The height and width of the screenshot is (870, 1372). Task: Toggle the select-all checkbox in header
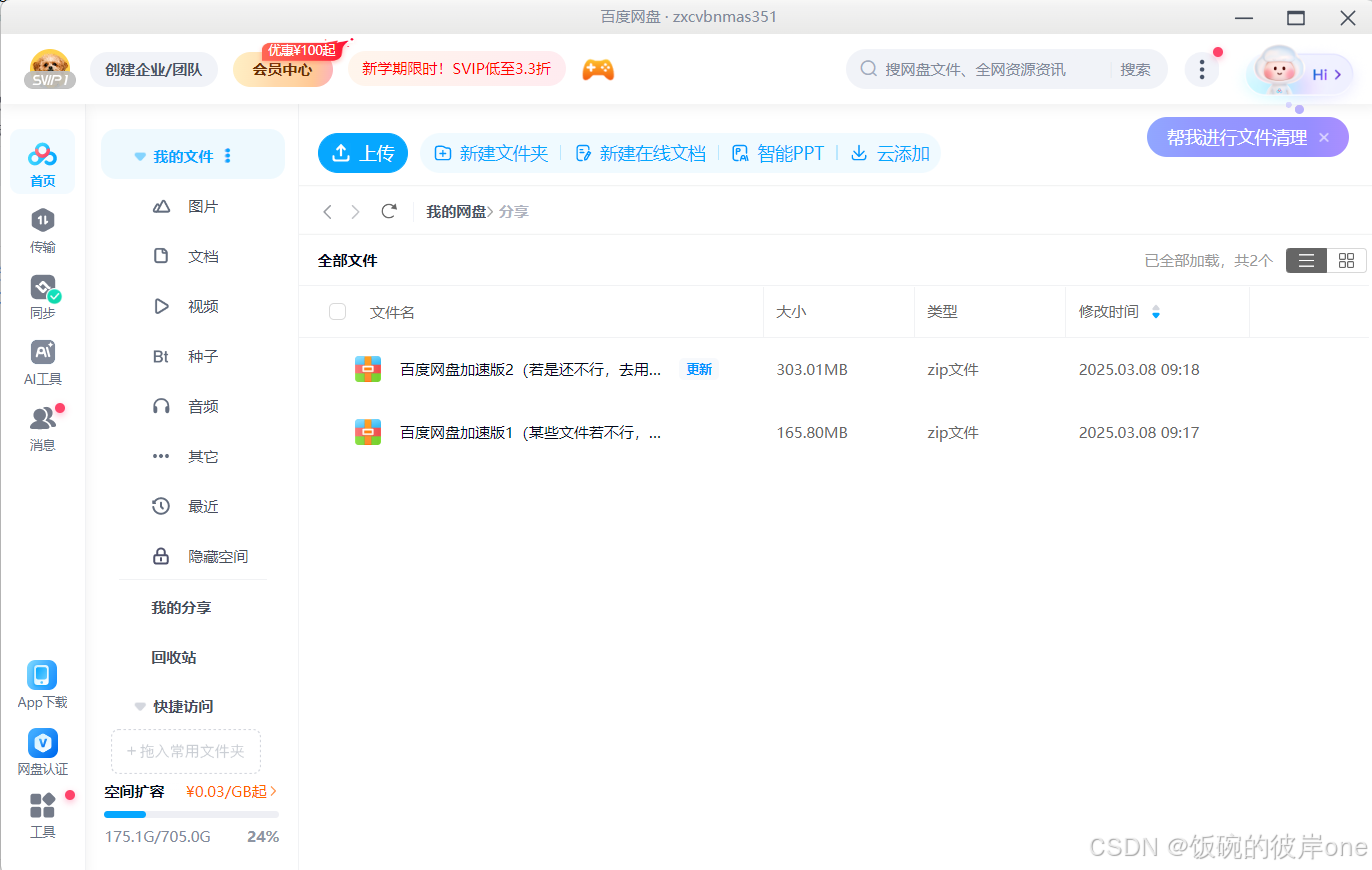tap(338, 312)
